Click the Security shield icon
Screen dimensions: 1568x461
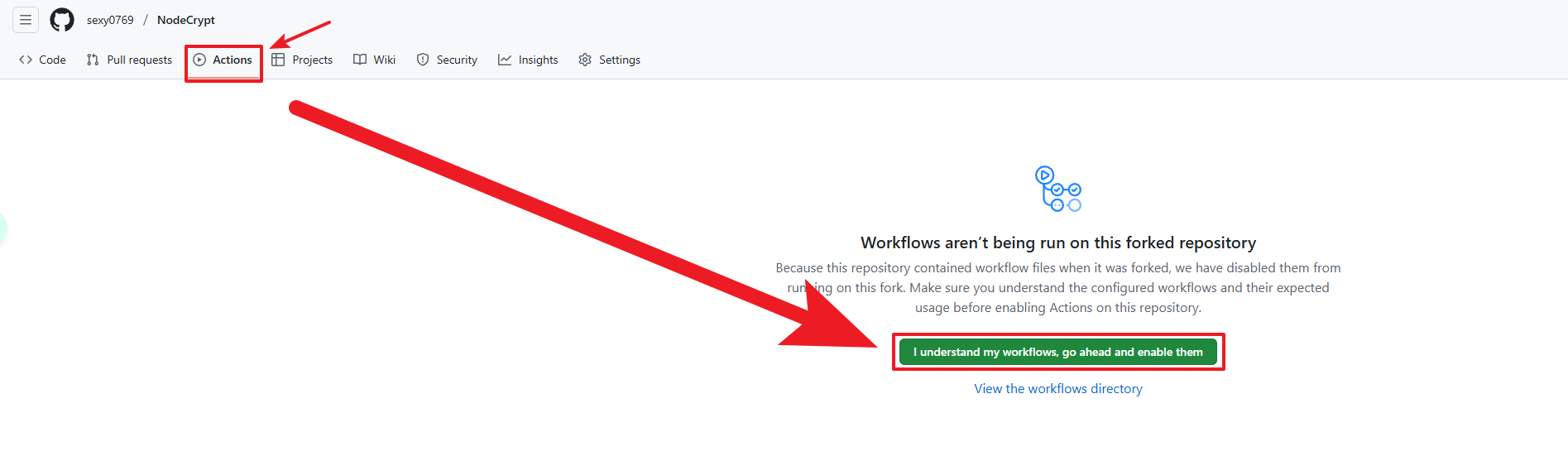423,60
